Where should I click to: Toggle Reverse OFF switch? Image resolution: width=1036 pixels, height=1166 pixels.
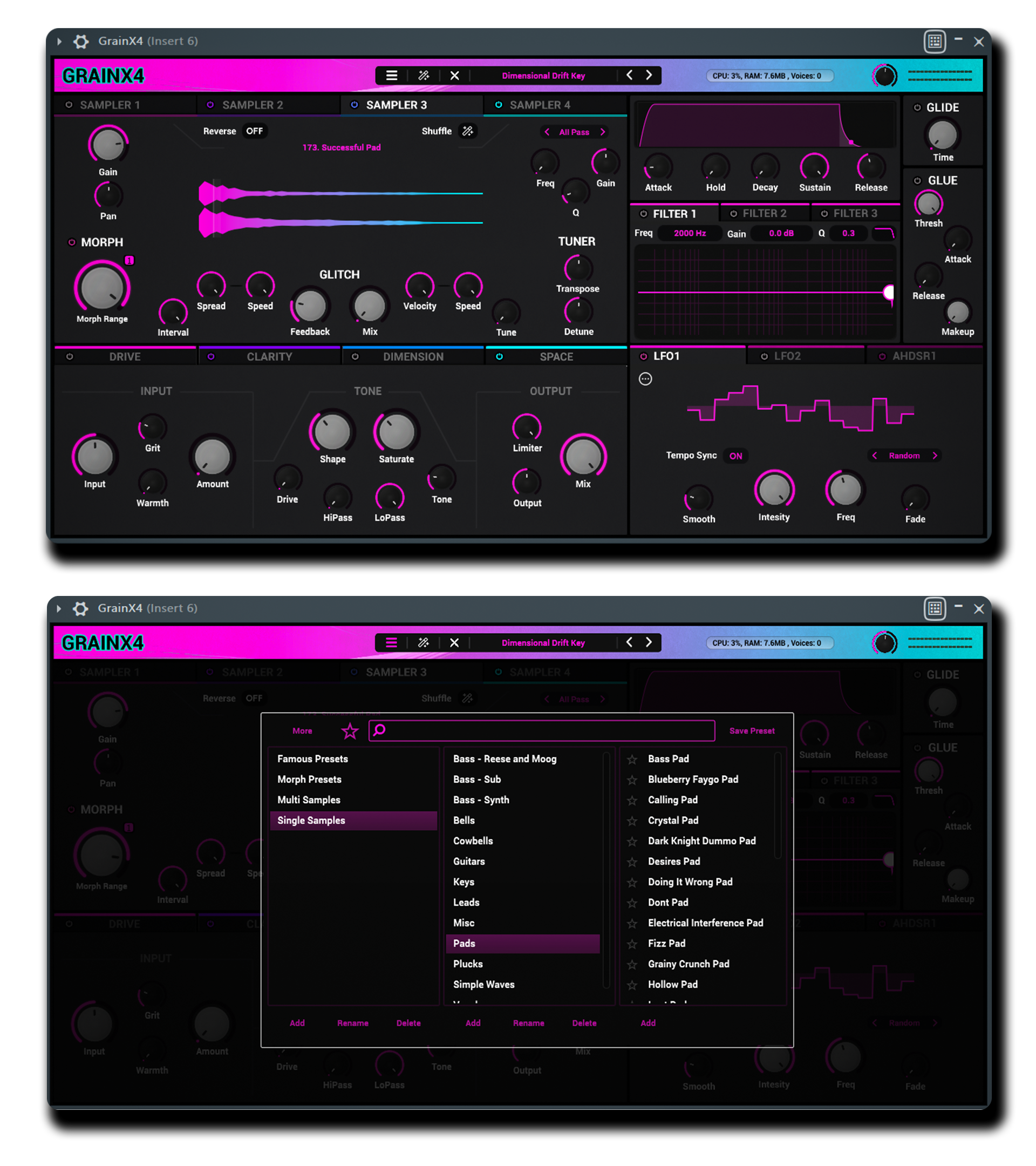(254, 131)
